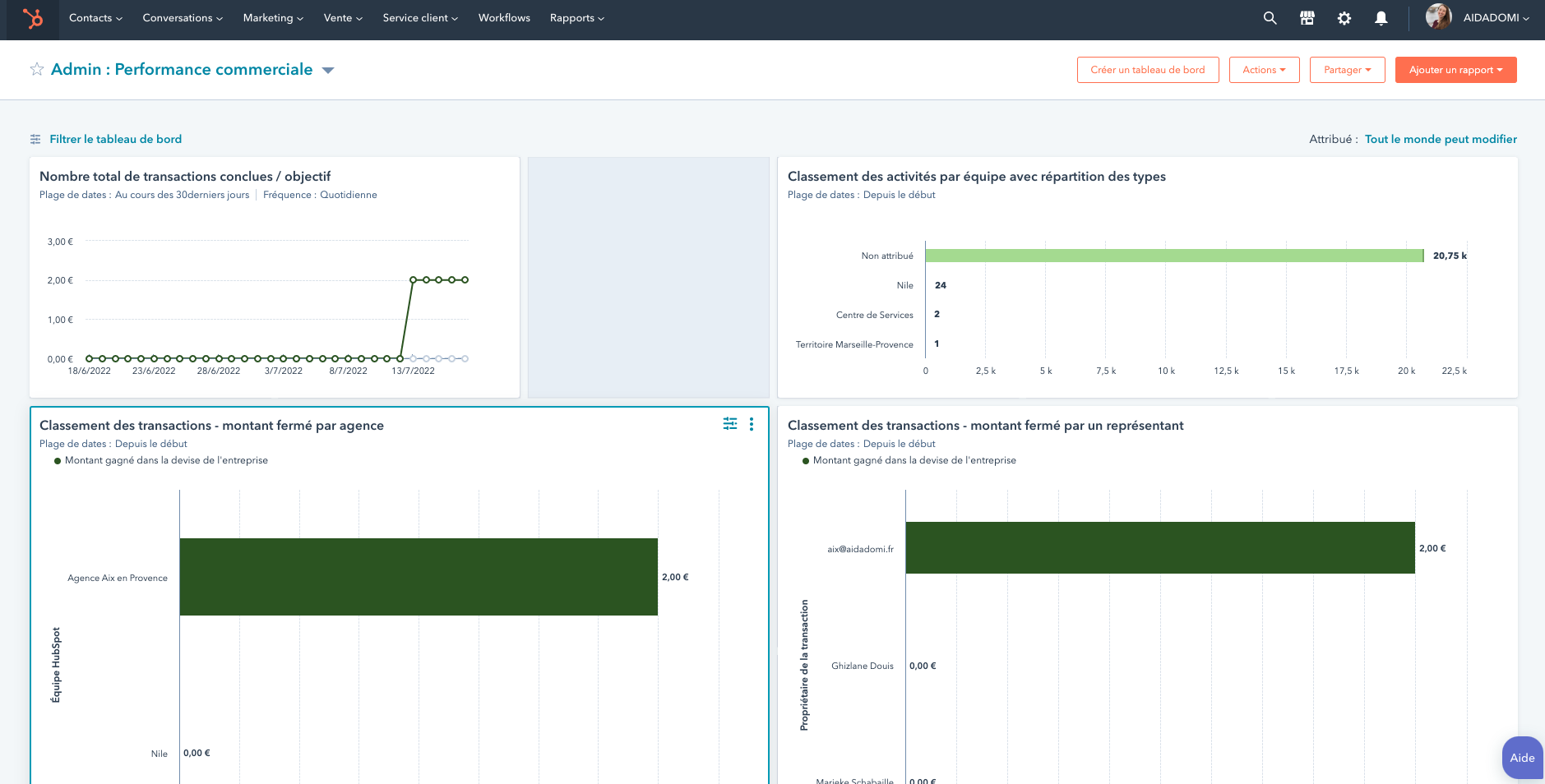Click Créer un tableau de bord button
Image resolution: width=1545 pixels, height=784 pixels.
[x=1147, y=70]
